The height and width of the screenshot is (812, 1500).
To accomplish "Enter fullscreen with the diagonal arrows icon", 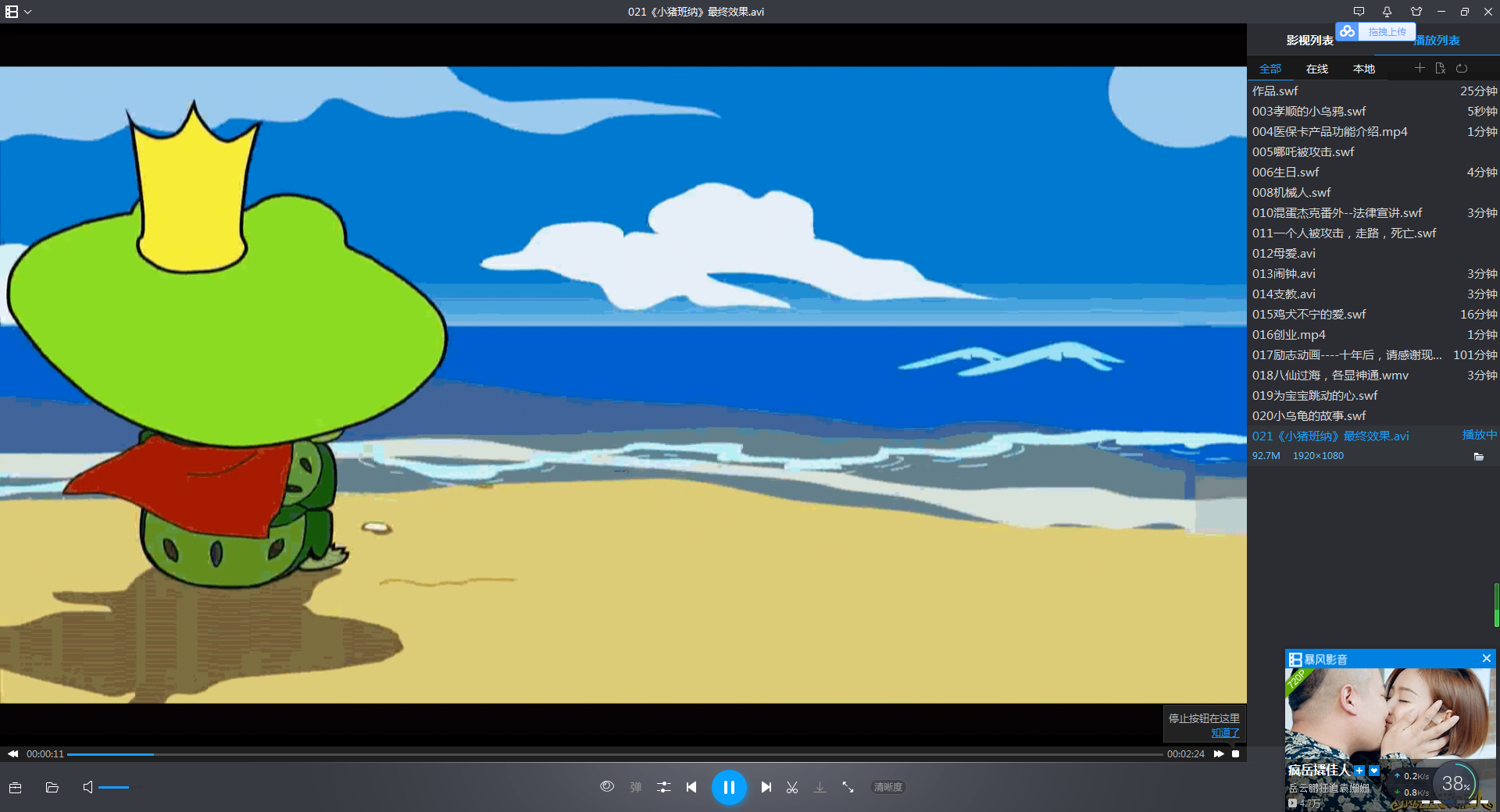I will [848, 787].
